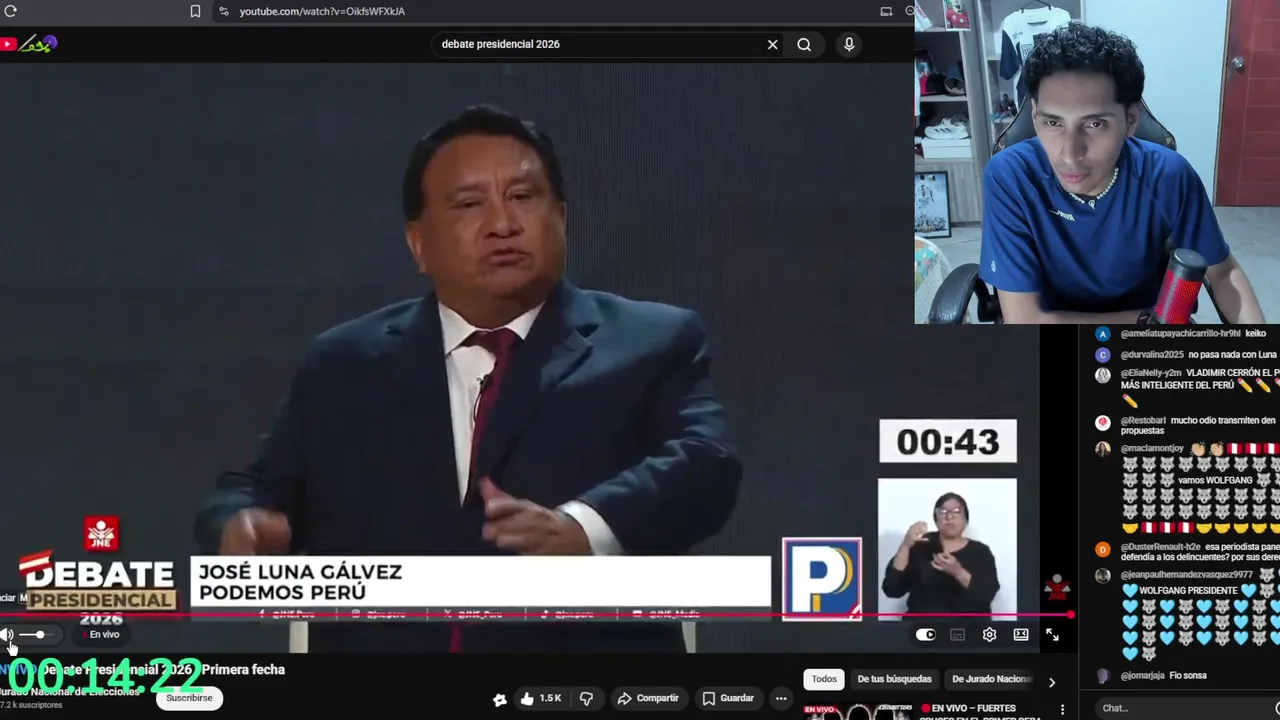Viewport: 1280px width, 720px height.
Task: Clear the YouTube search box with the X
Action: pyautogui.click(x=772, y=44)
